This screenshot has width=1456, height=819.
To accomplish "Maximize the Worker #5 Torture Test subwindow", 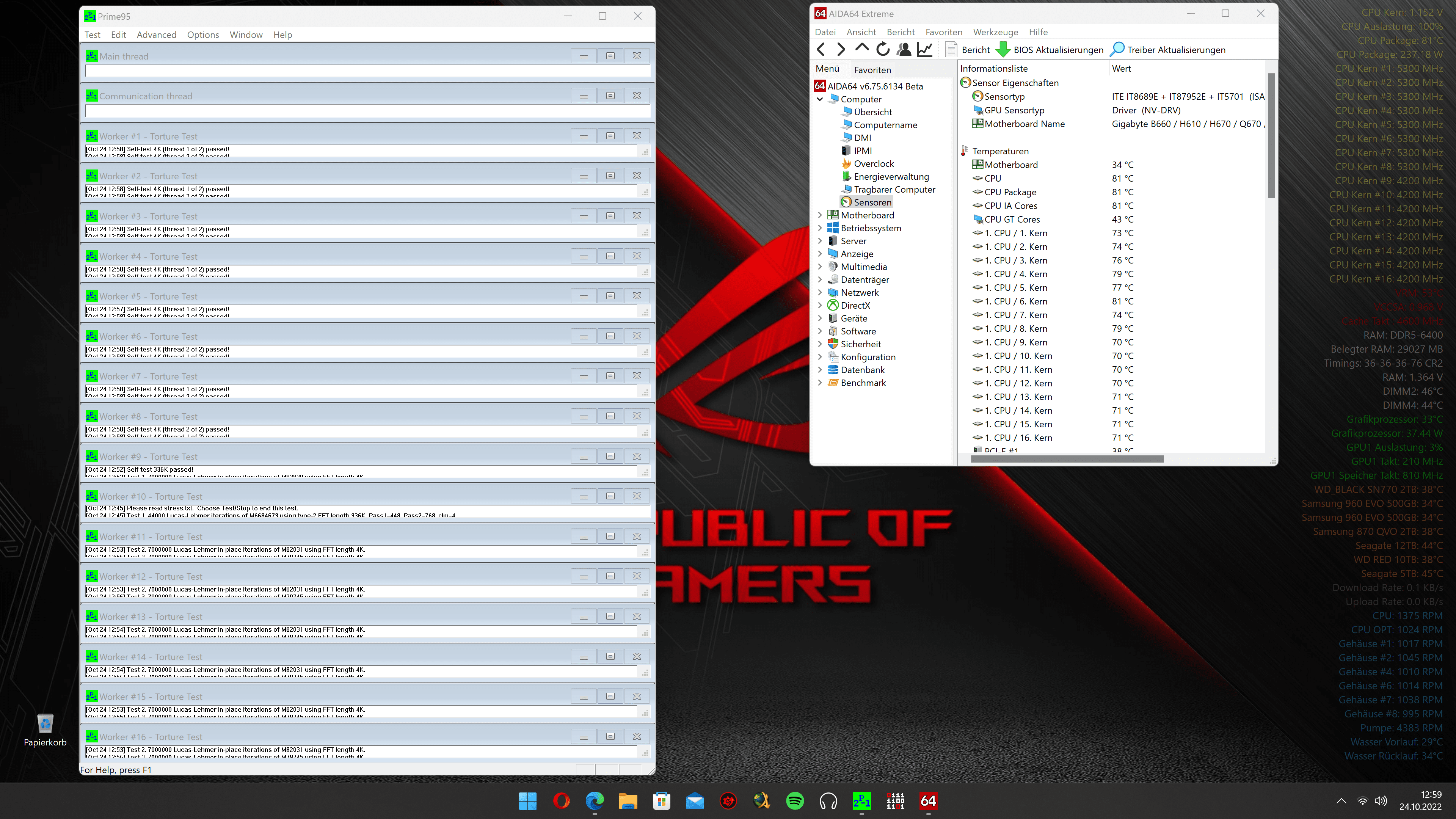I will pyautogui.click(x=610, y=296).
